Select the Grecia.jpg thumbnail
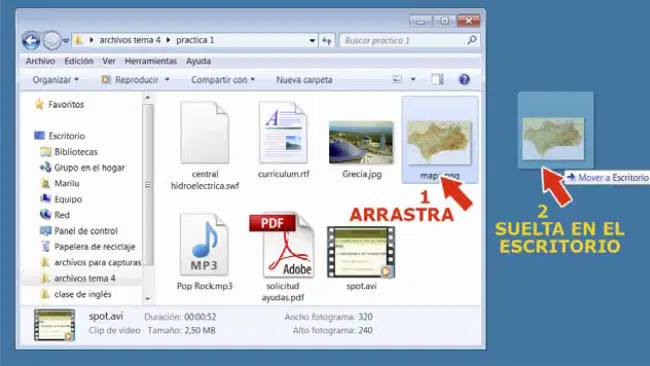The image size is (650, 366). pyautogui.click(x=361, y=142)
